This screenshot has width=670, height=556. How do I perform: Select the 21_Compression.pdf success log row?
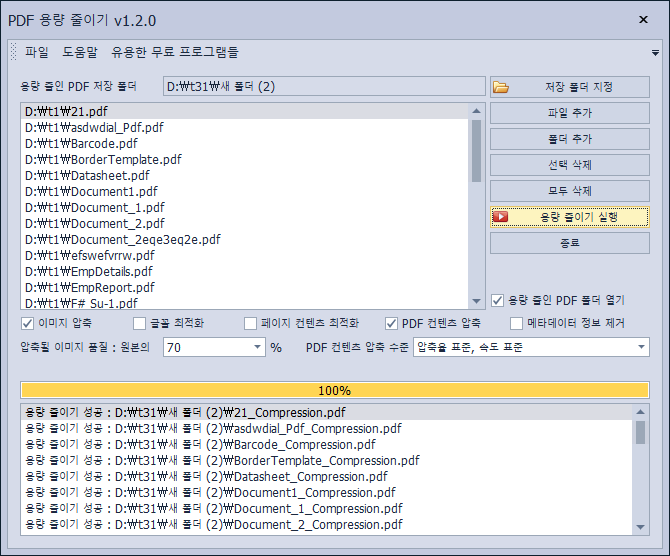coord(327,412)
